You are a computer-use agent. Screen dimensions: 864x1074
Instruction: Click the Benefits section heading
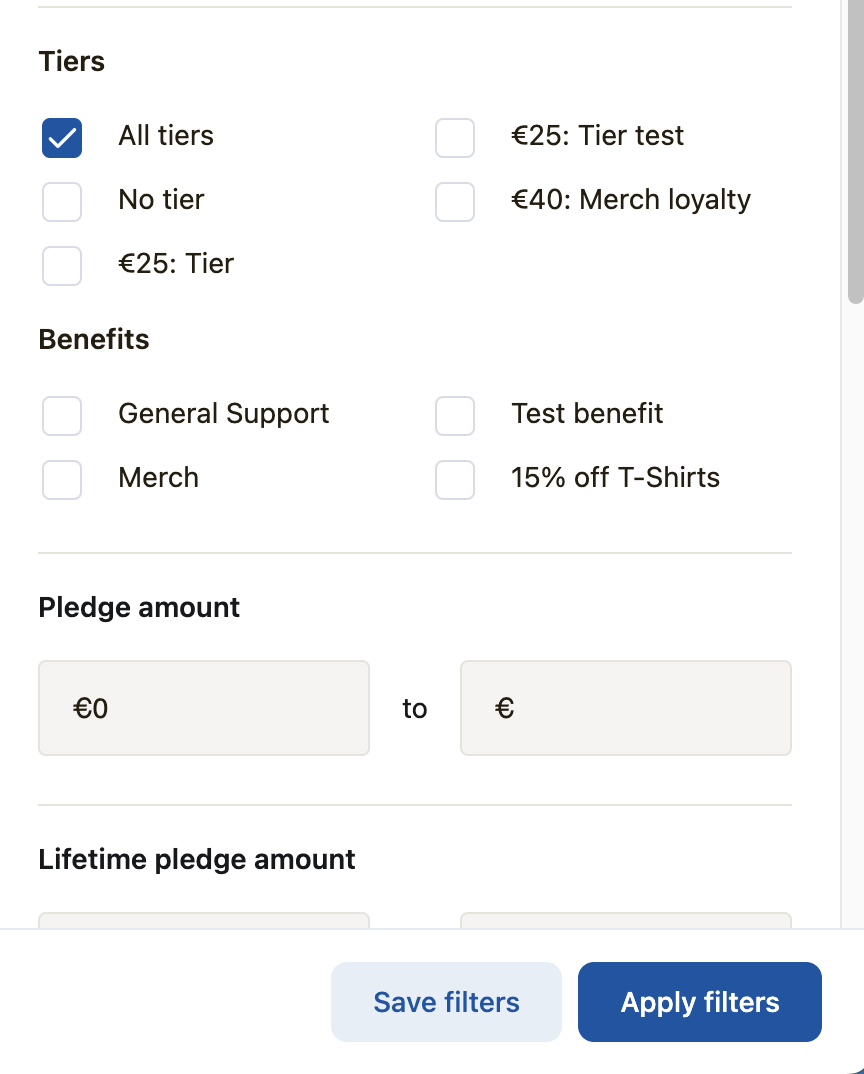point(94,340)
